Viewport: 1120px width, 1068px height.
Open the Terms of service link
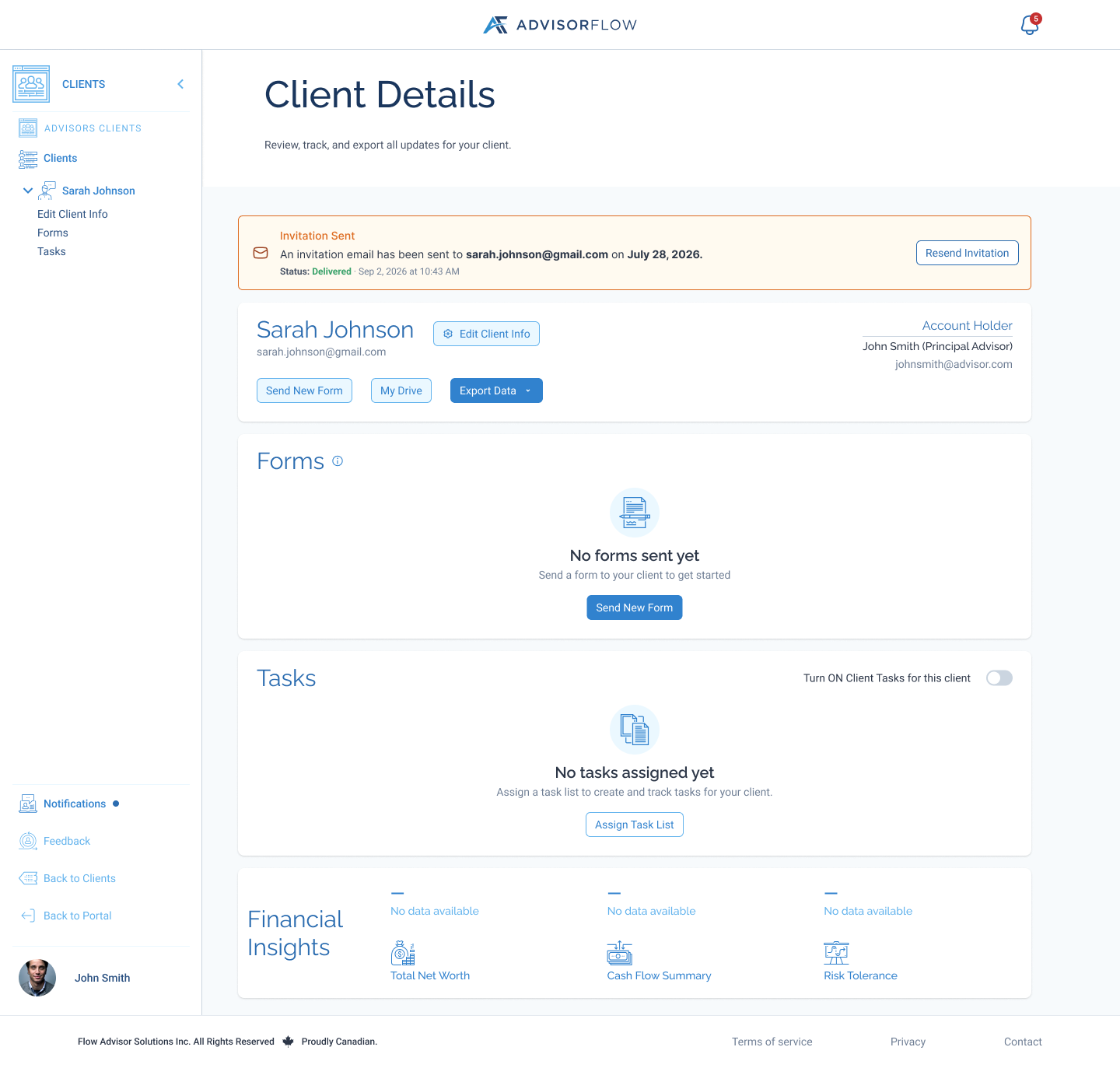coord(772,1042)
